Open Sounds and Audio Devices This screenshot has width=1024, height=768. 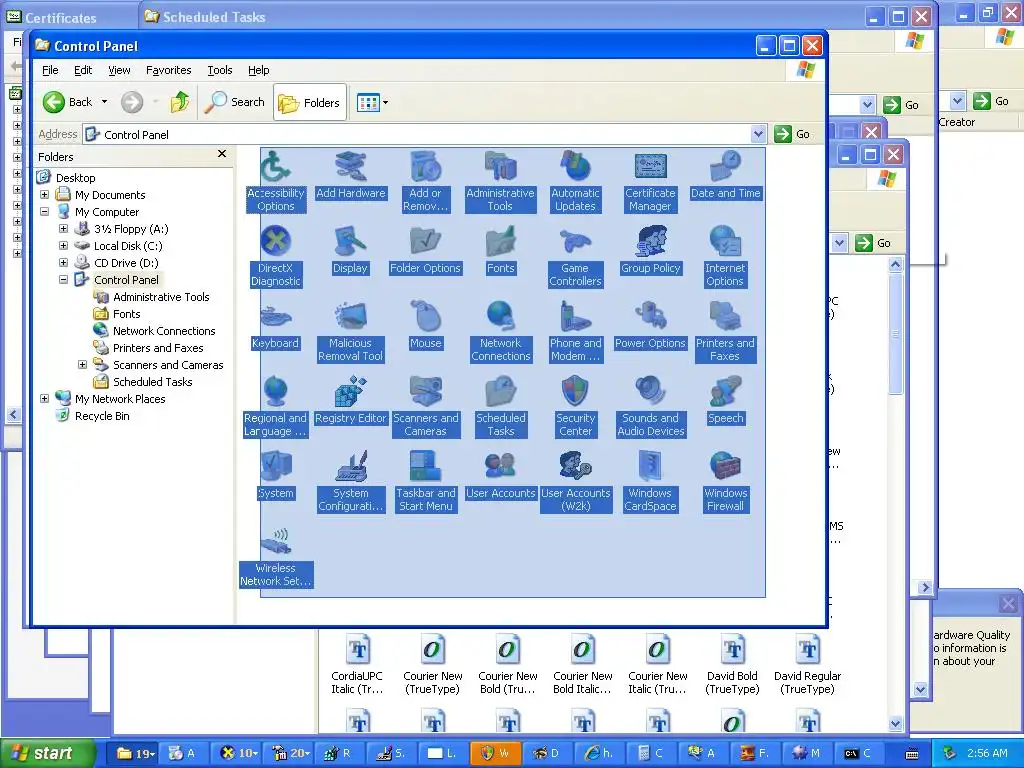tap(650, 407)
